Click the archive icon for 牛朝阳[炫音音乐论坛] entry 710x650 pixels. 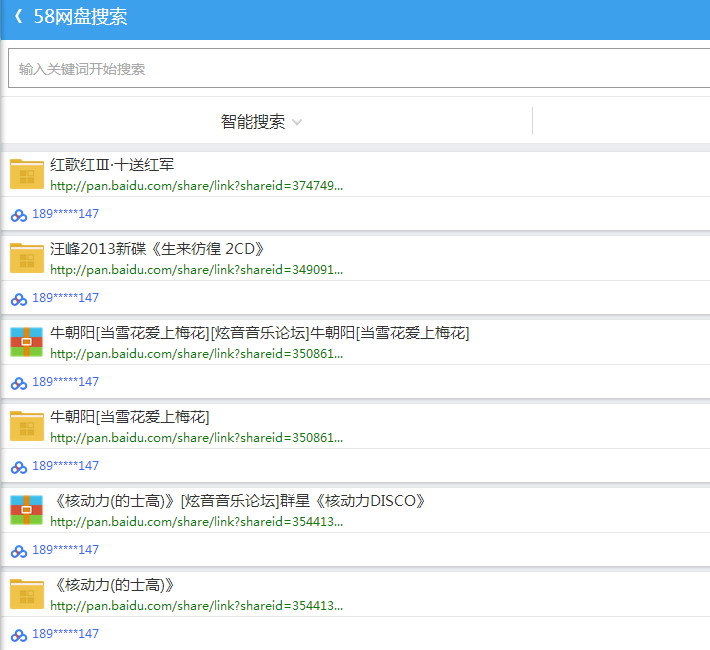click(x=27, y=342)
